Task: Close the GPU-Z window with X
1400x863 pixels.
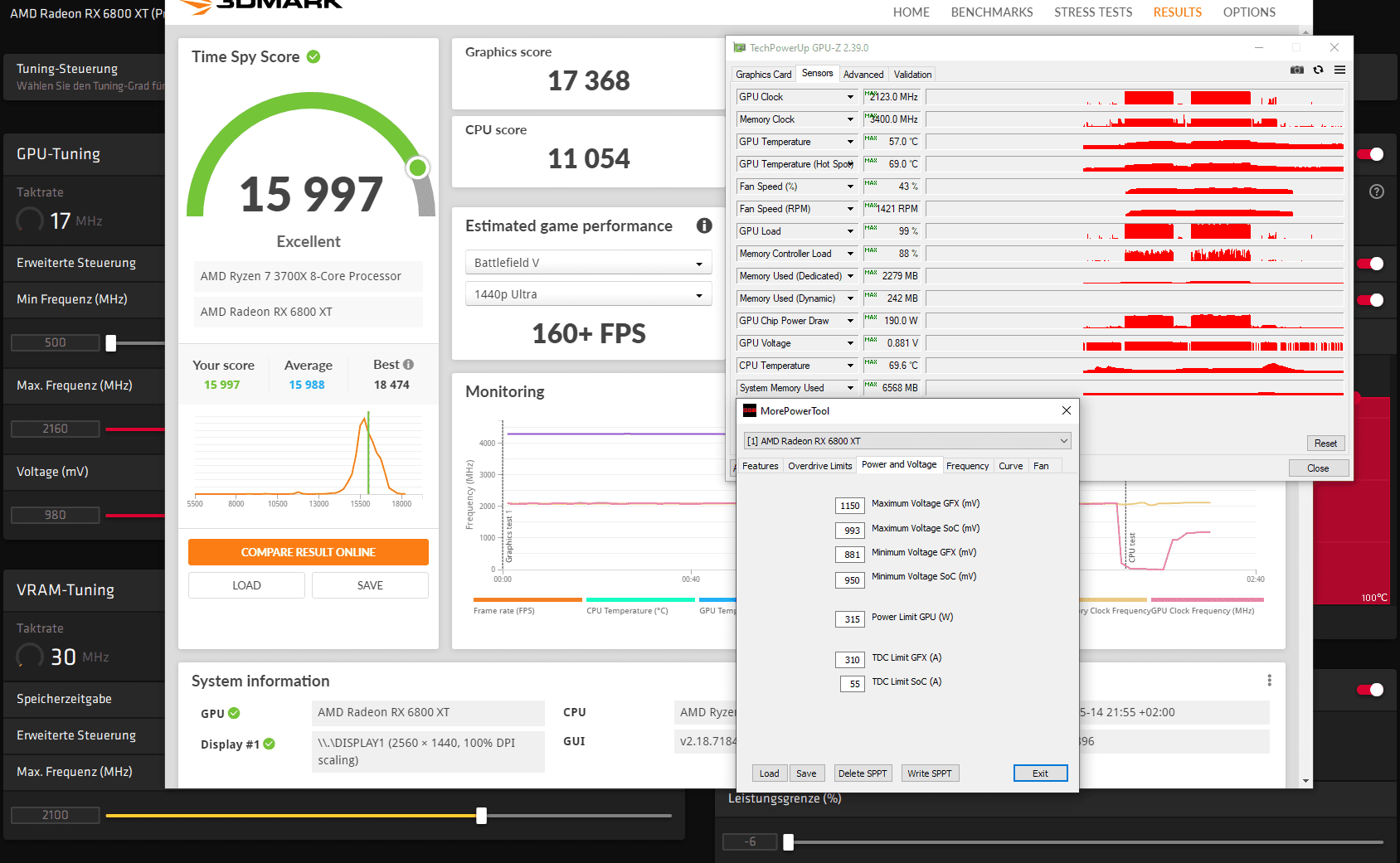Action: [1334, 48]
